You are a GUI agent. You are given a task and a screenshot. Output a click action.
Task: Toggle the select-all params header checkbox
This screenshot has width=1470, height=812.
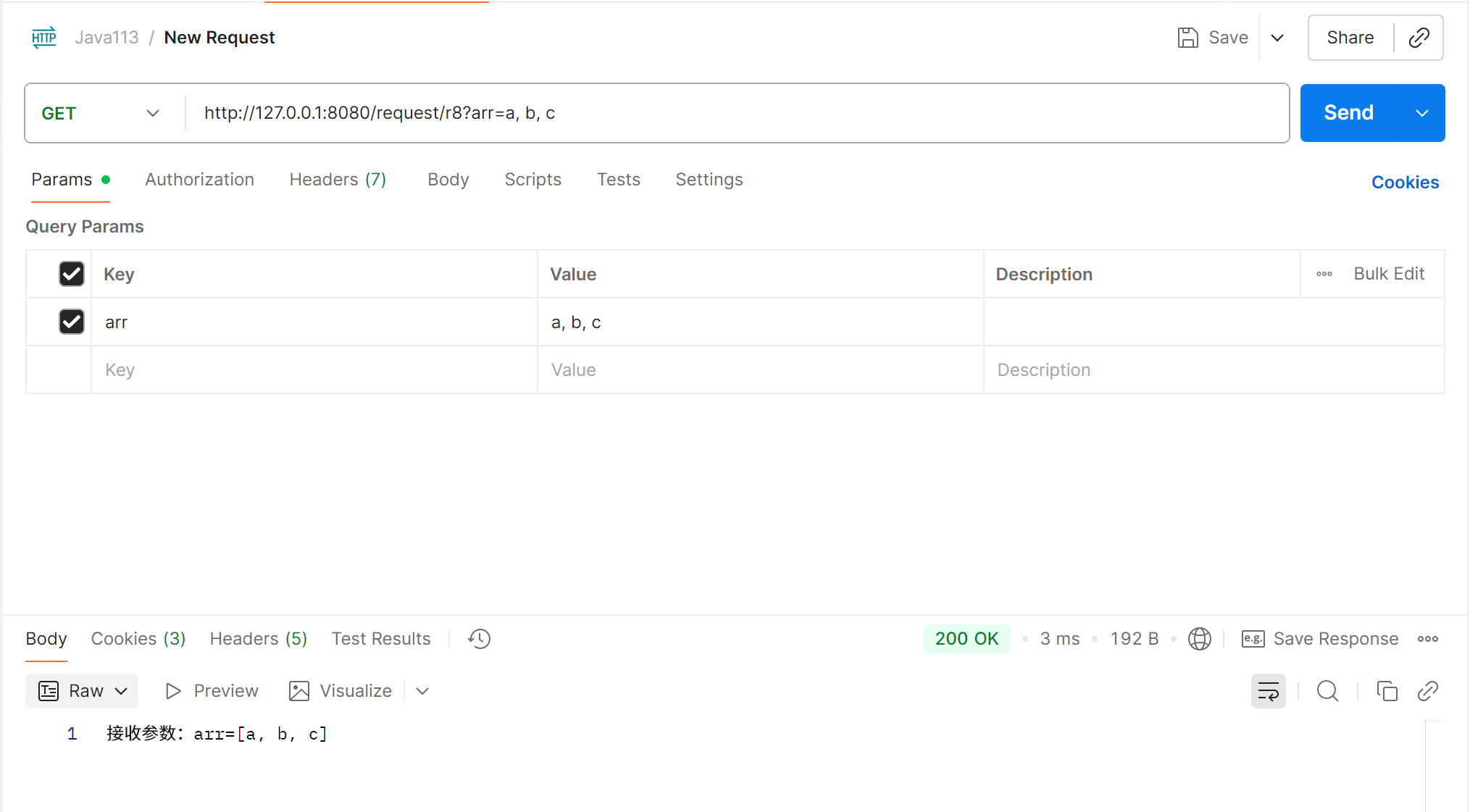pyautogui.click(x=72, y=274)
